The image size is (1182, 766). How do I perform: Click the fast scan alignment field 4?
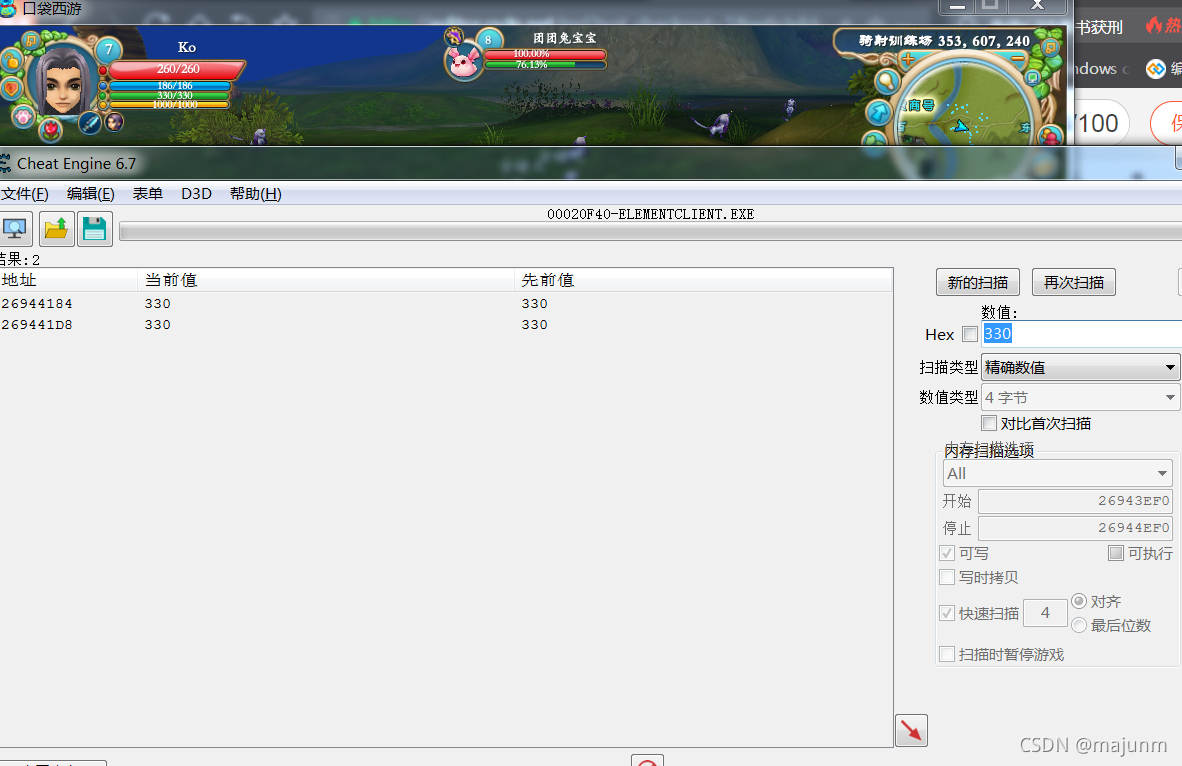point(1045,613)
